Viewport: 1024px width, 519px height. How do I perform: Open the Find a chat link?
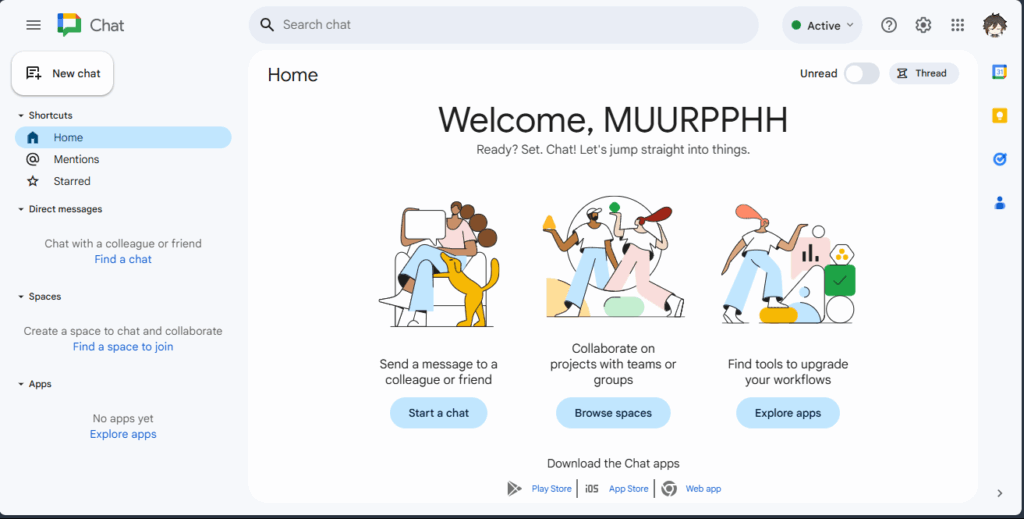pos(123,259)
